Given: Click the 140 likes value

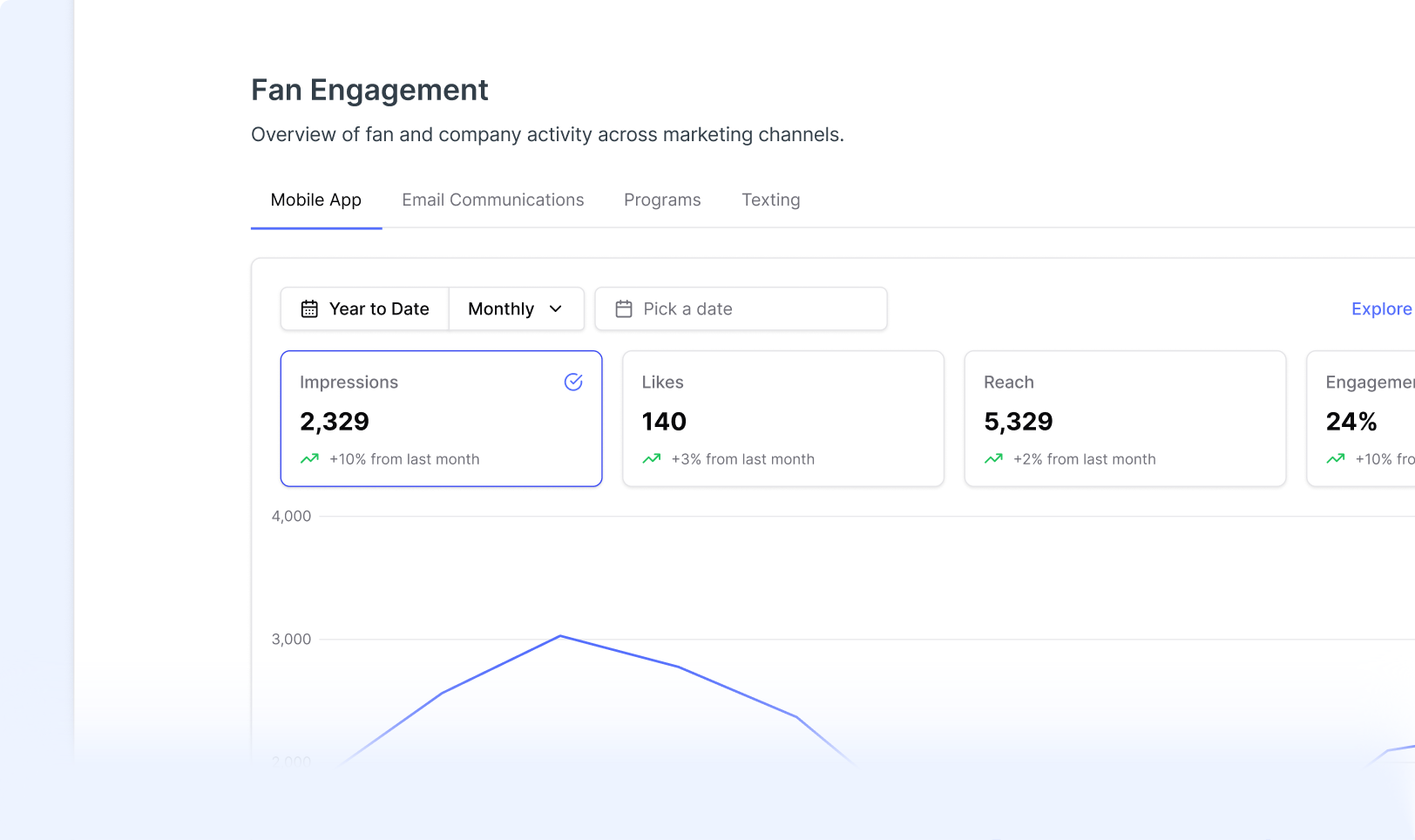Looking at the screenshot, I should tap(664, 421).
